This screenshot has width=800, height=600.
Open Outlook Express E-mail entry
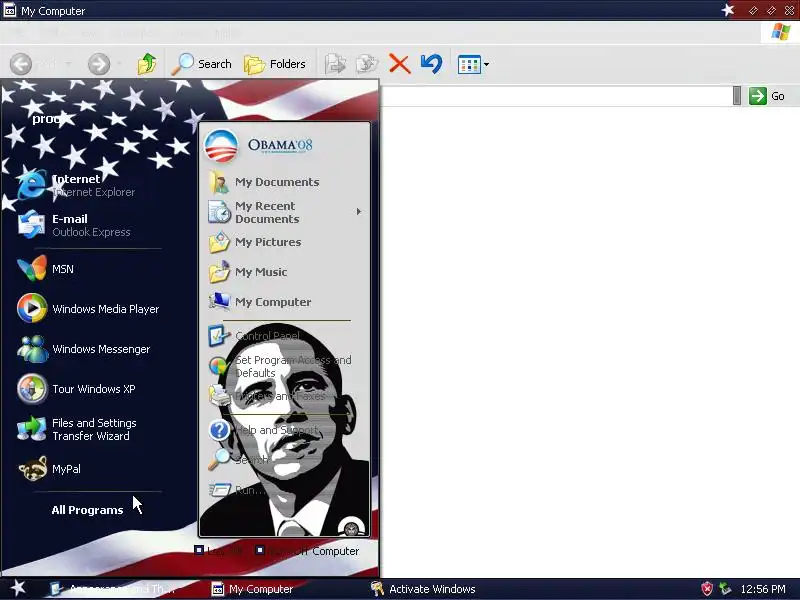(x=74, y=225)
